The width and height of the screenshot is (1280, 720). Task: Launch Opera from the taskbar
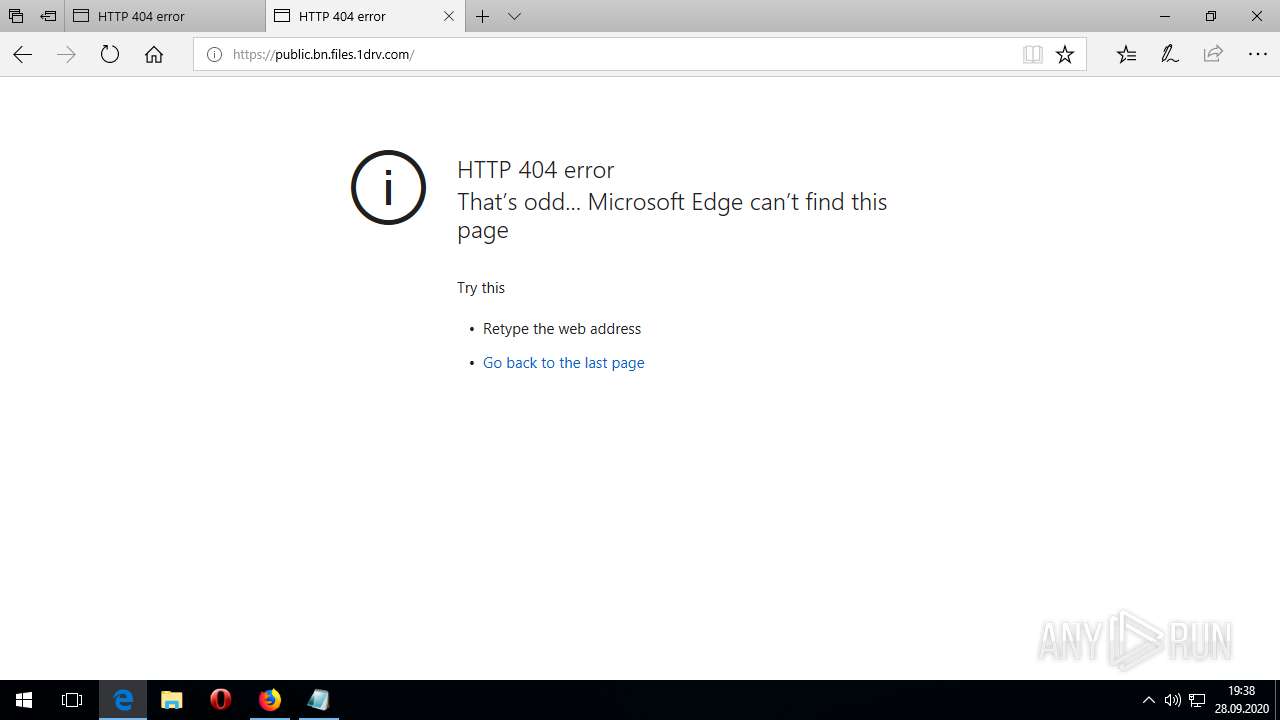[x=221, y=700]
